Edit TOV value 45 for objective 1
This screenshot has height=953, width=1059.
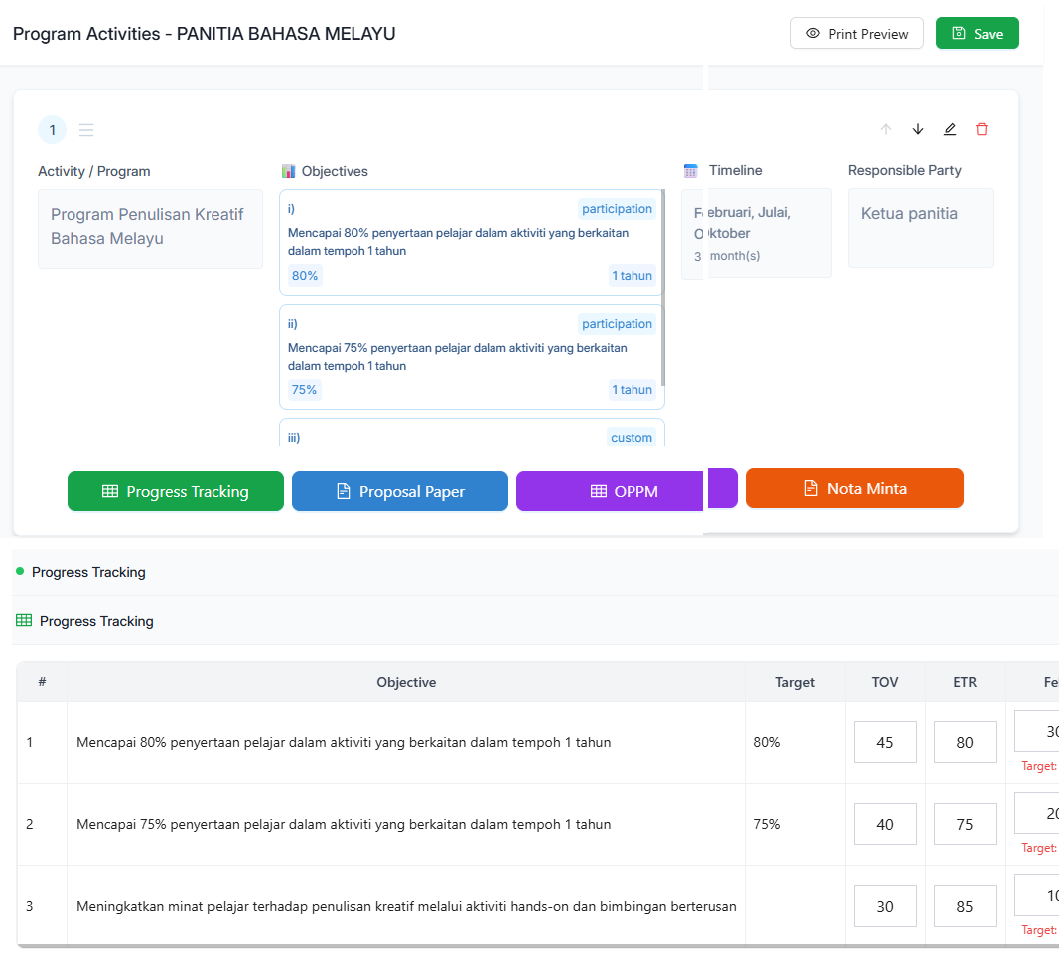pos(884,742)
